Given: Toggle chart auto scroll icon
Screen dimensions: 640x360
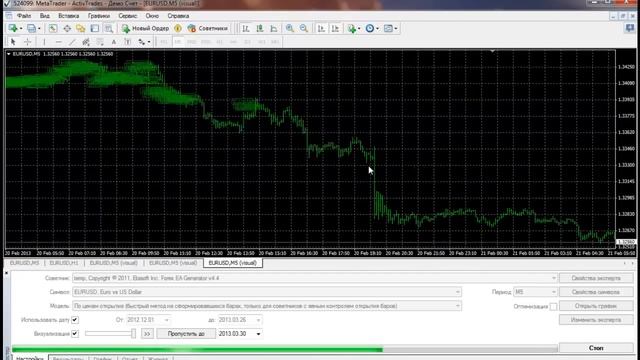Looking at the screenshot, I should [x=321, y=28].
